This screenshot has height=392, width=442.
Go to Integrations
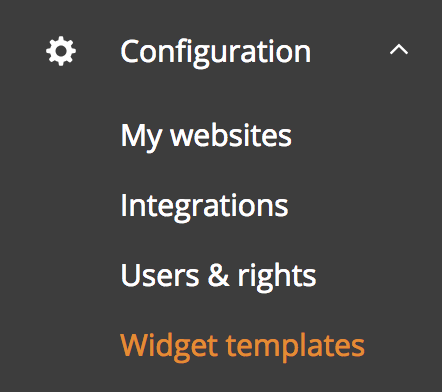point(204,206)
